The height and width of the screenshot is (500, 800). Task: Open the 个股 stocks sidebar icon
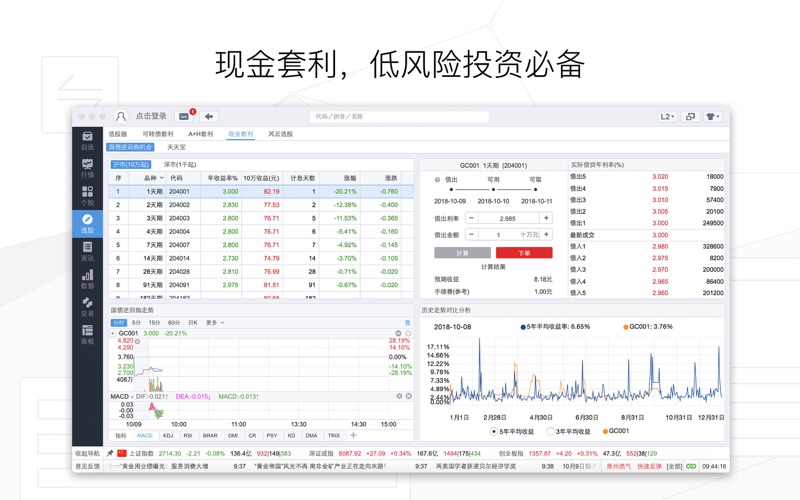(x=87, y=196)
